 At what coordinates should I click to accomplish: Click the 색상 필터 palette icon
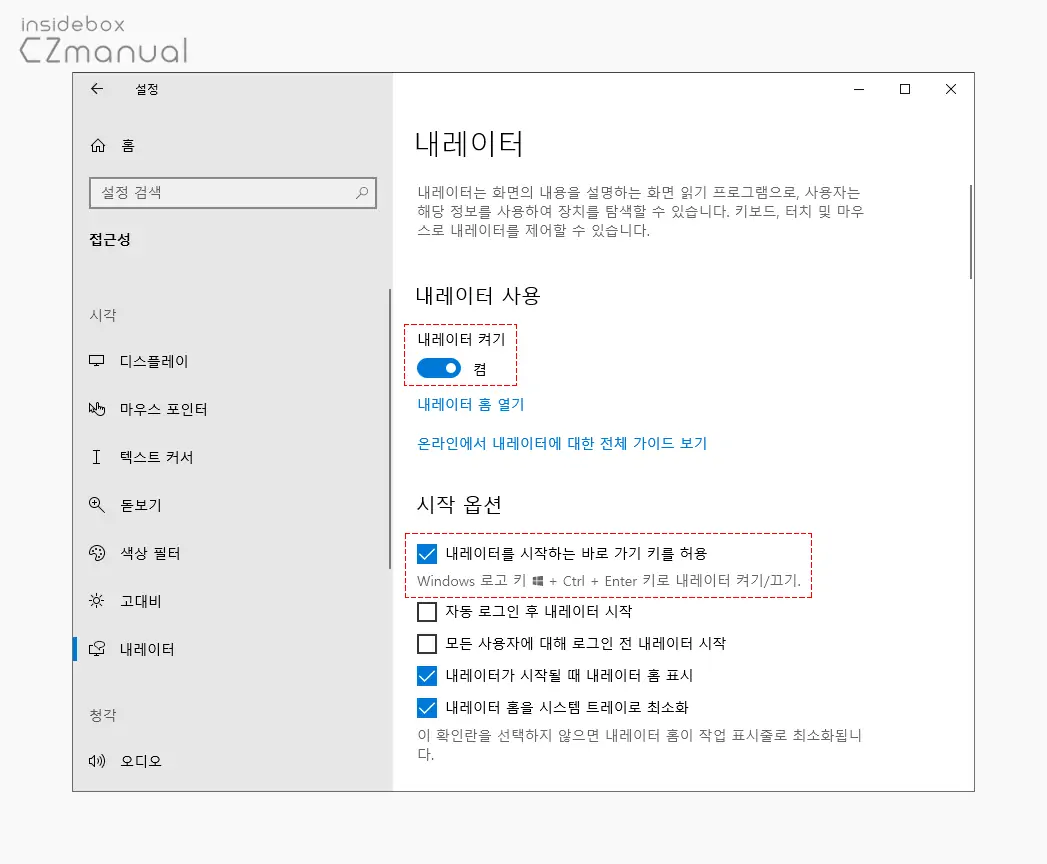coord(97,553)
